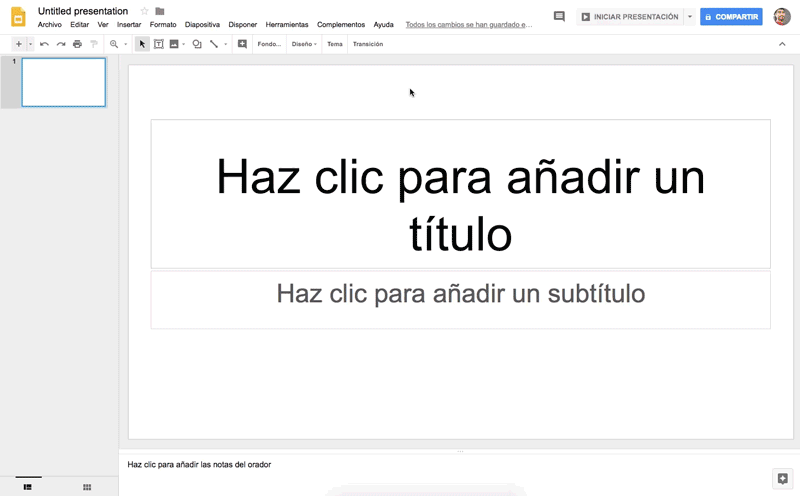This screenshot has width=800, height=496.
Task: Open the Diseño dropdown
Action: click(x=304, y=44)
